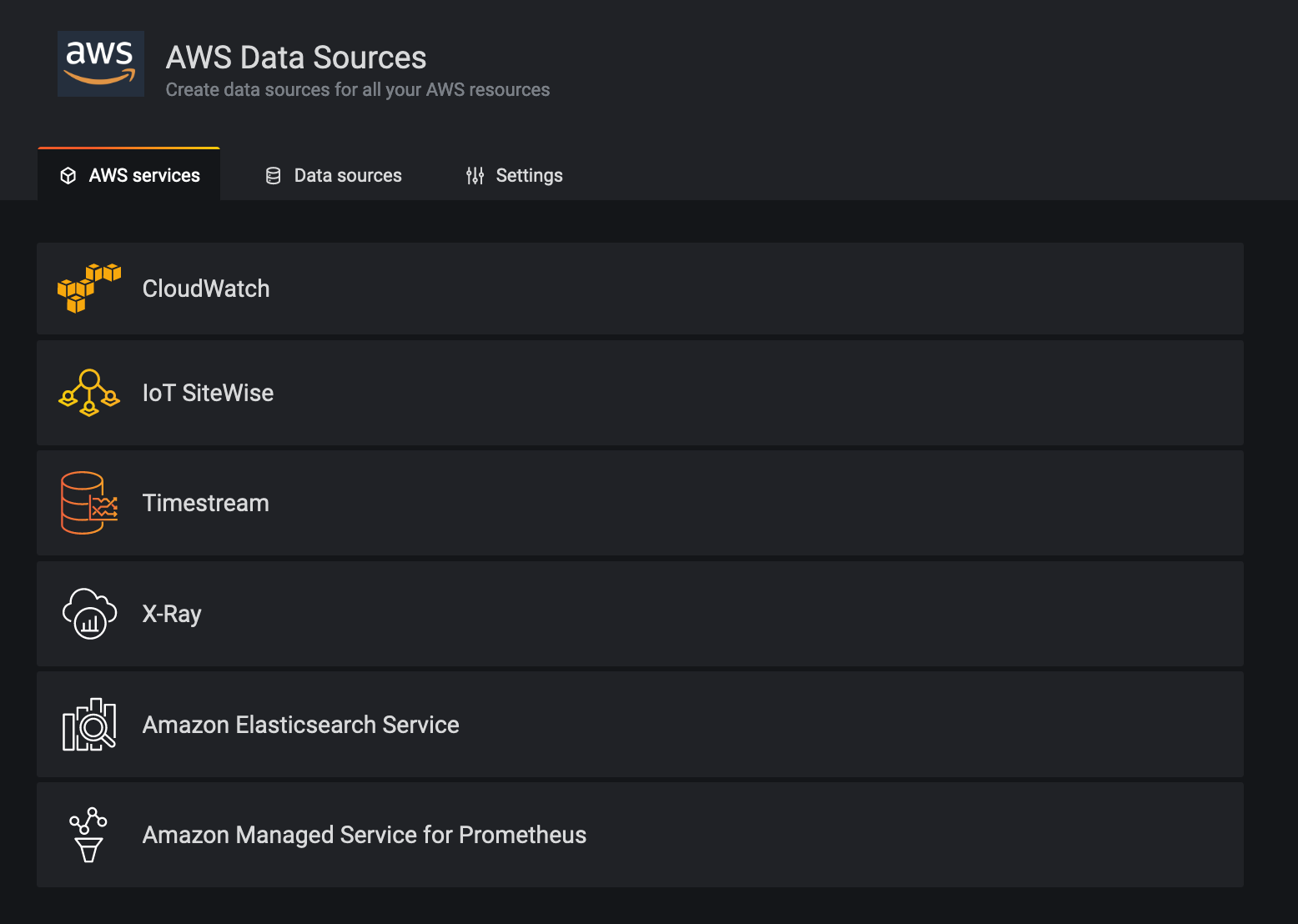Open the Settings tab
The height and width of the screenshot is (924, 1298).
pyautogui.click(x=529, y=175)
